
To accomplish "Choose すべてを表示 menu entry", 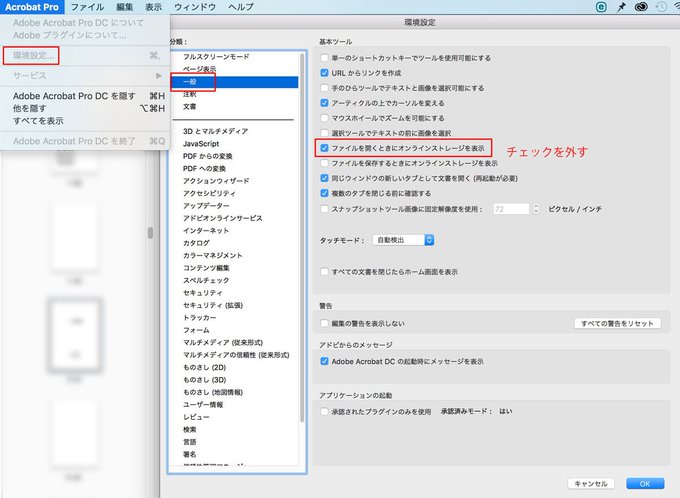I will (38, 121).
